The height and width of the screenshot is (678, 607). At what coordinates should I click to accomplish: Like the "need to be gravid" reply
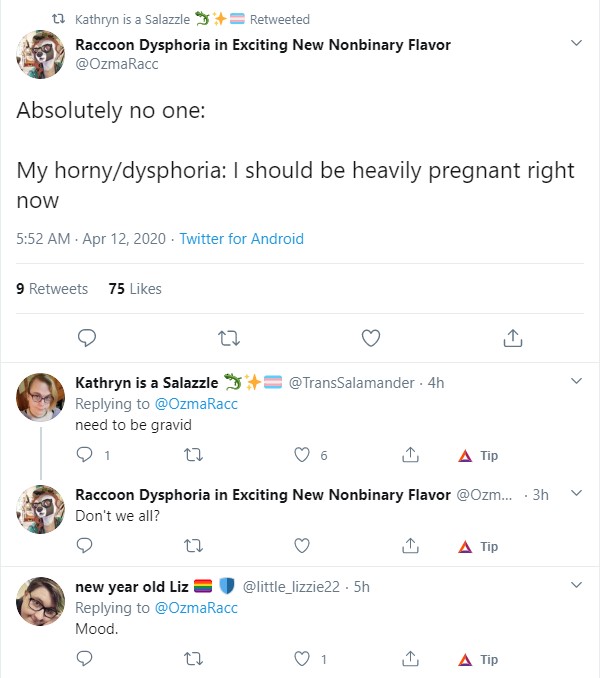point(302,455)
